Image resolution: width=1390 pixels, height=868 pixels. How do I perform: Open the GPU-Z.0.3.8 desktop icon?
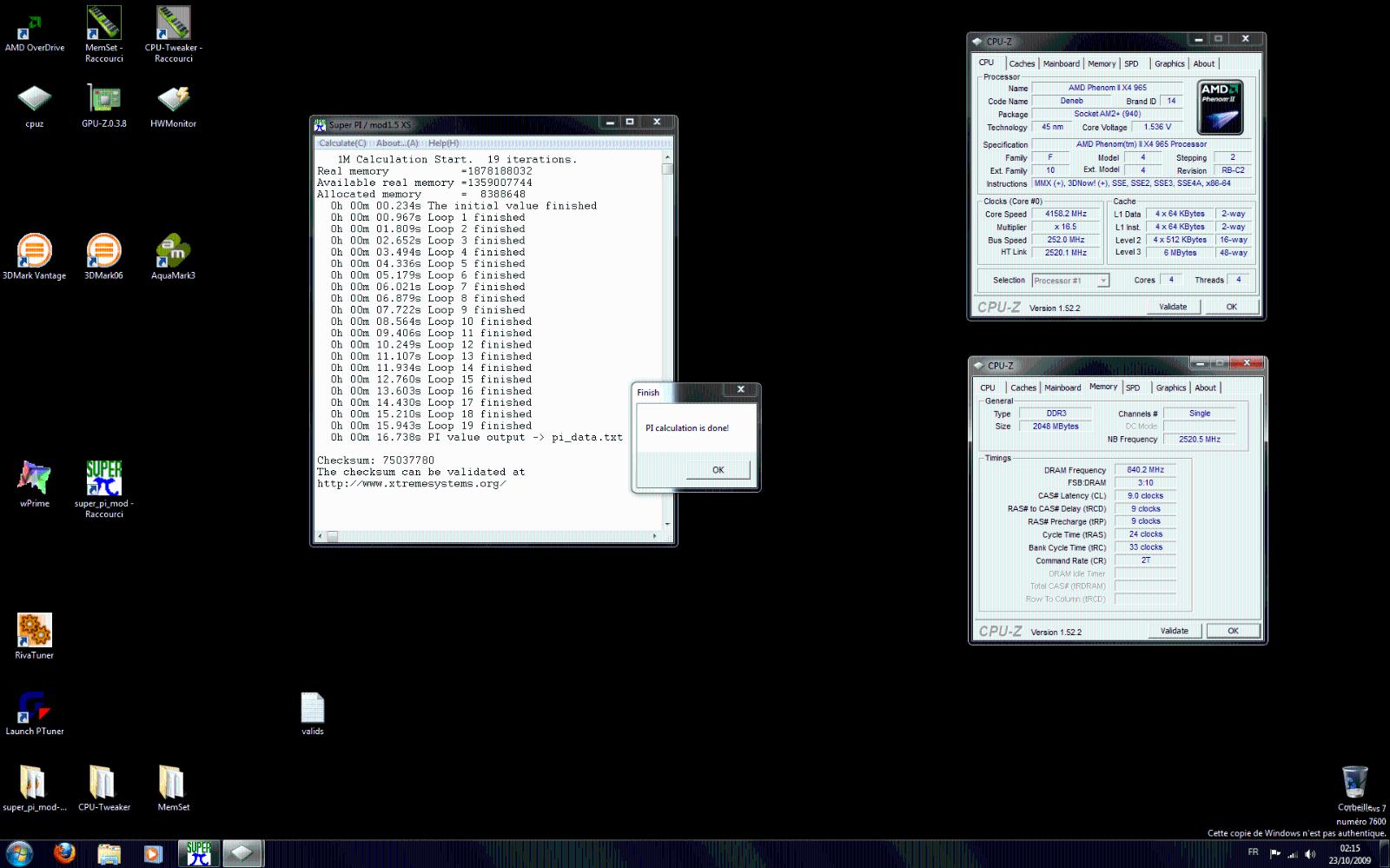(104, 106)
